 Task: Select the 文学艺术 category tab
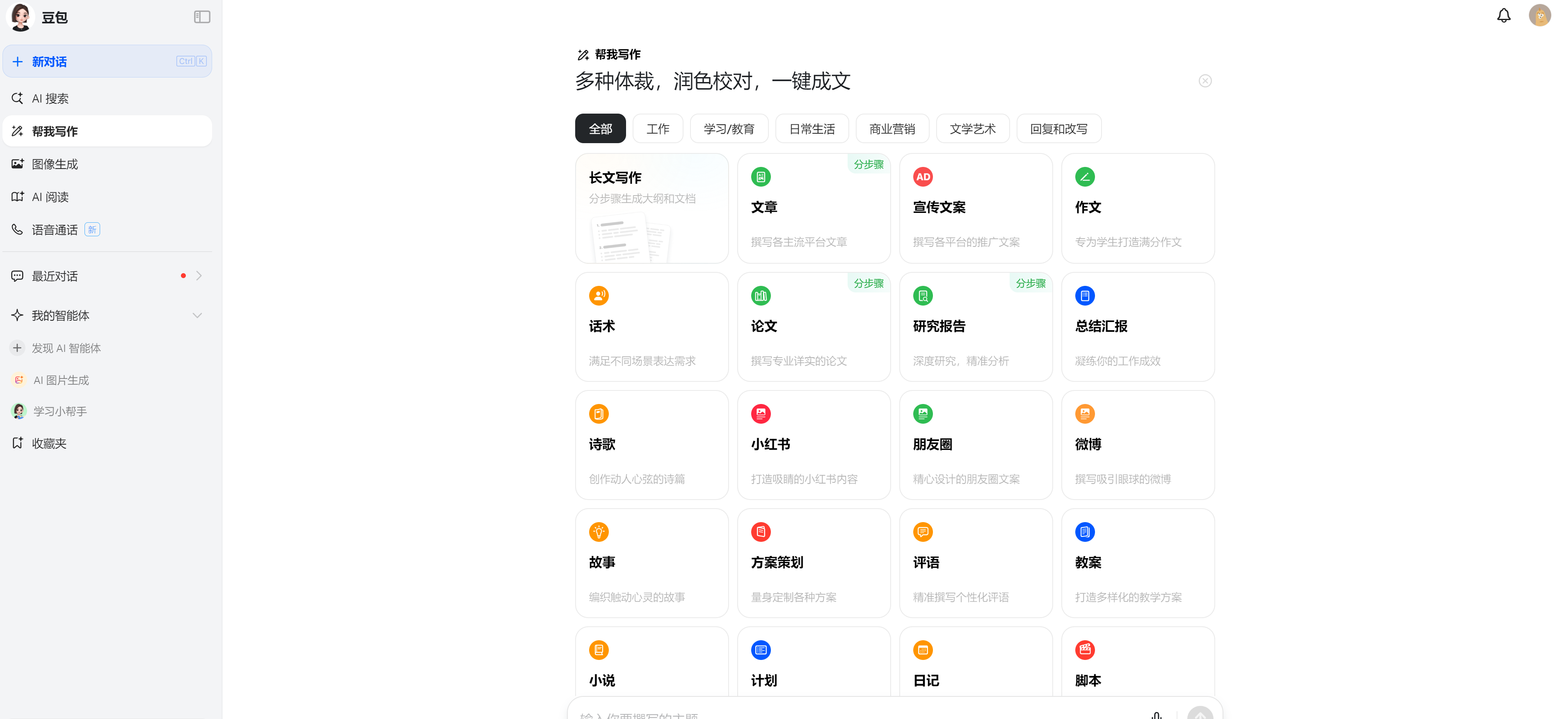click(972, 128)
